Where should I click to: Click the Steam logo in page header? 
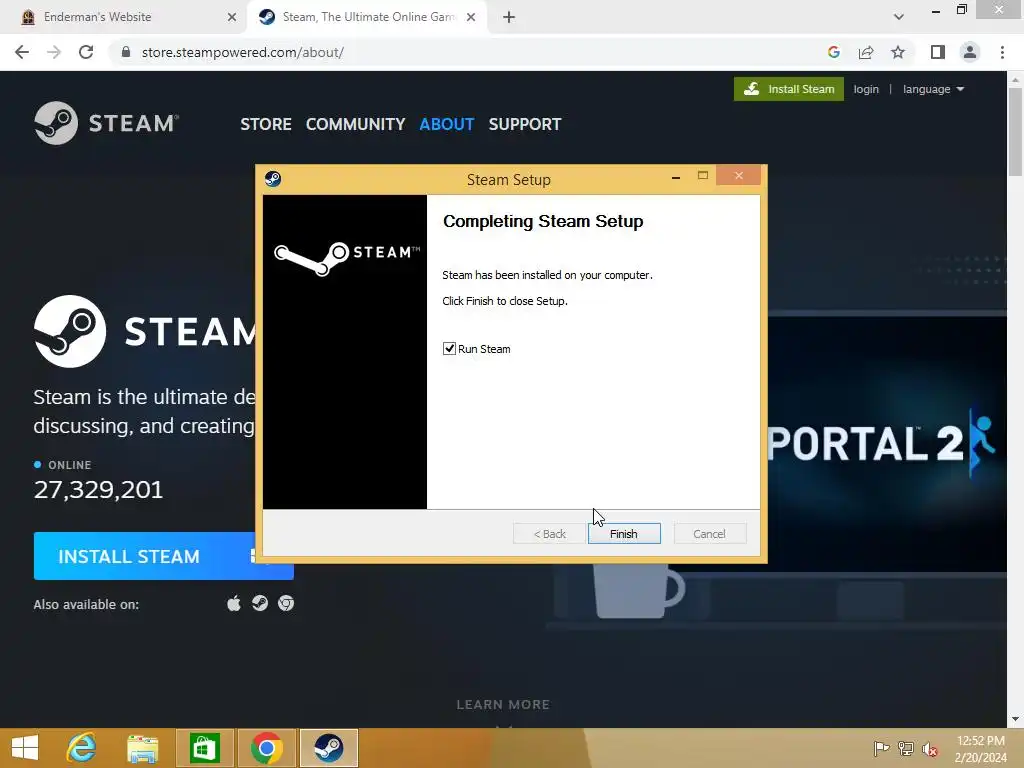click(106, 123)
